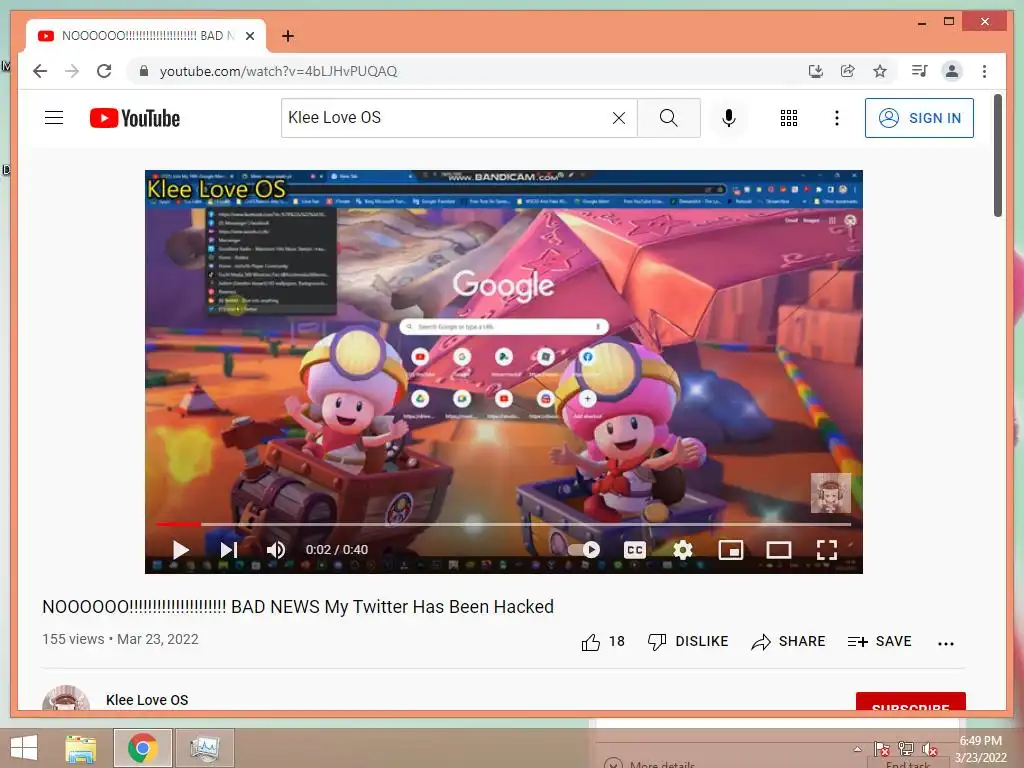Click the browser forward arrow
Image resolution: width=1024 pixels, height=768 pixels.
[x=72, y=71]
